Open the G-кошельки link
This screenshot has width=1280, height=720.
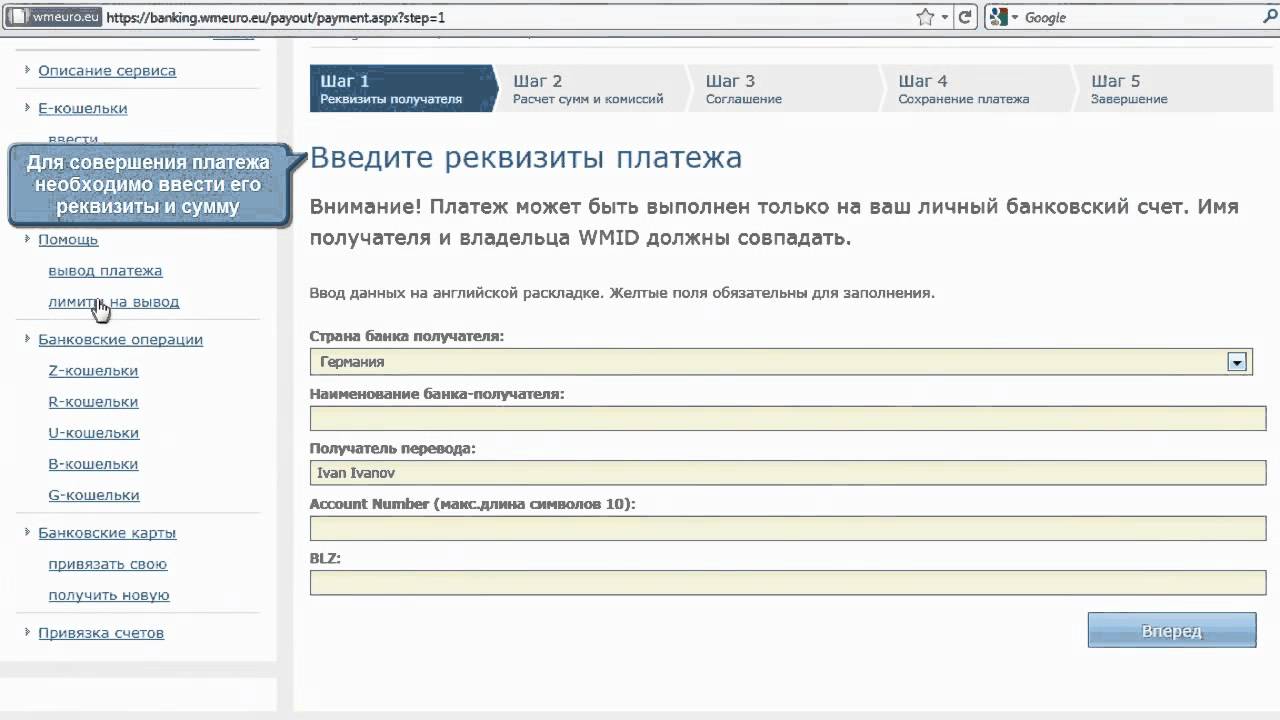pyautogui.click(x=94, y=495)
